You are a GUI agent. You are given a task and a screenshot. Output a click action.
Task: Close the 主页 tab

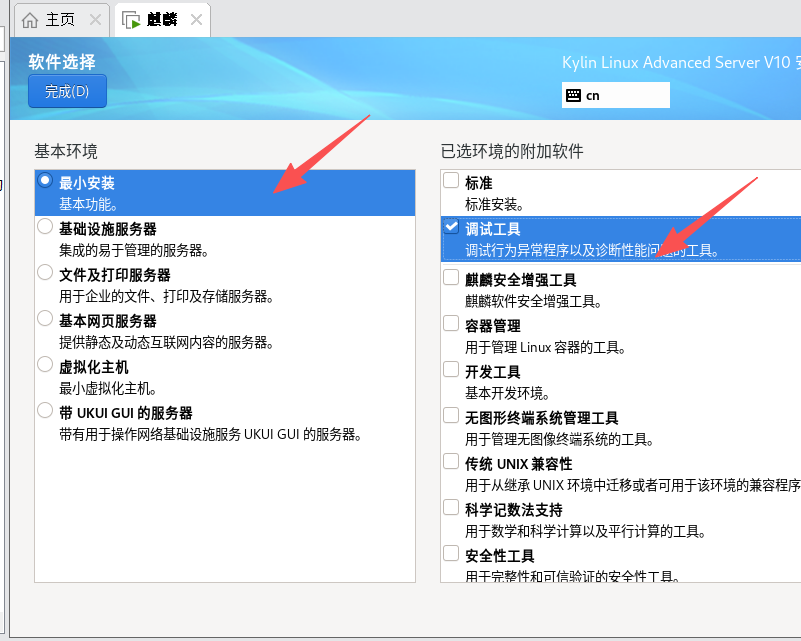(95, 20)
